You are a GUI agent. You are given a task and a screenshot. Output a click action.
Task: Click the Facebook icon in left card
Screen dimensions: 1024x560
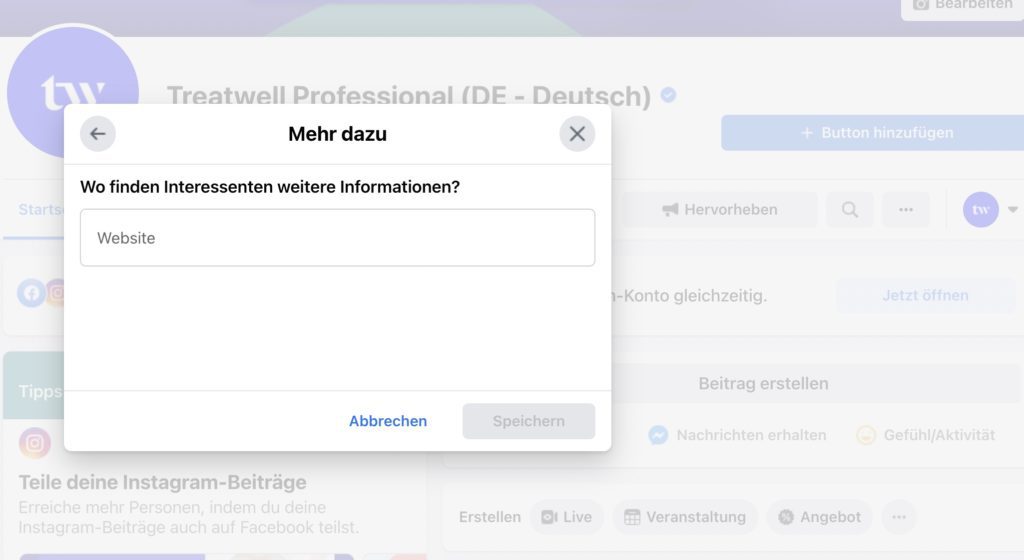[31, 293]
